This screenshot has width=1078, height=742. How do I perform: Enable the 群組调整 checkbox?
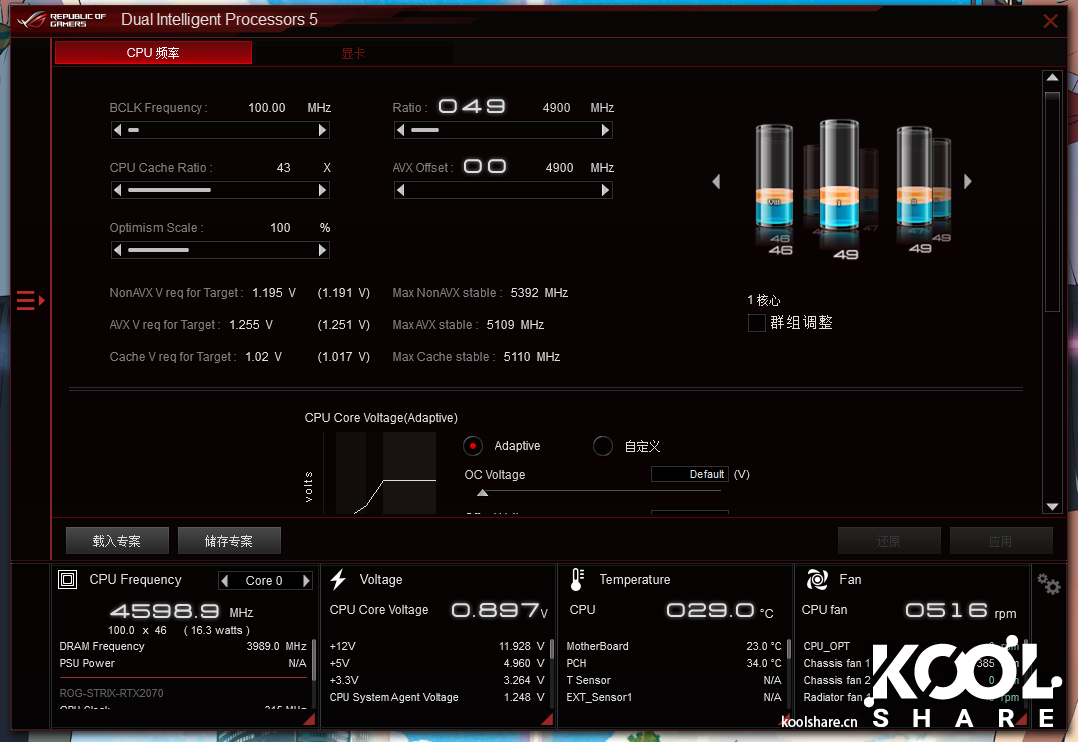pyautogui.click(x=757, y=323)
